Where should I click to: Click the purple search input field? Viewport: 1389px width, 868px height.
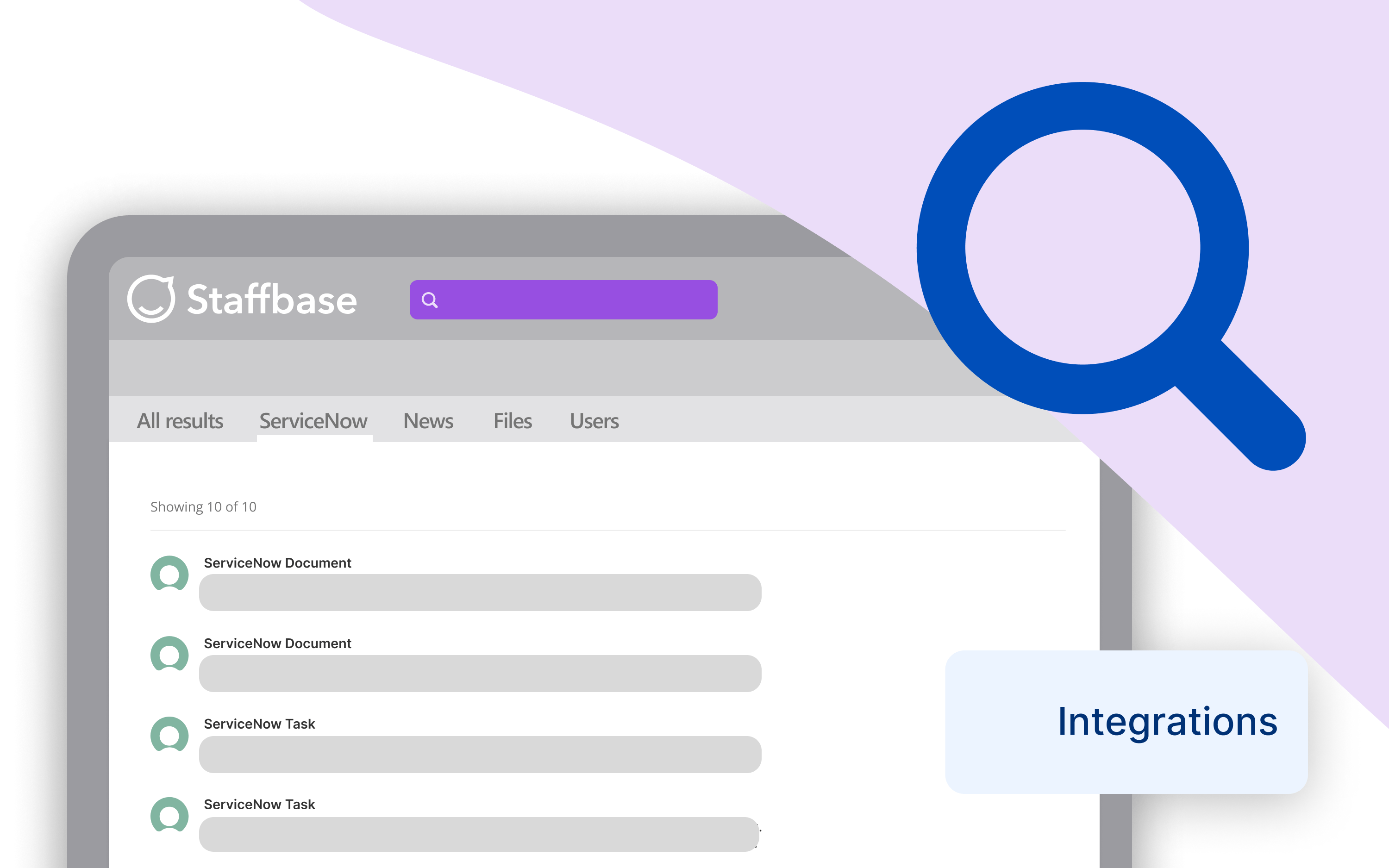pyautogui.click(x=563, y=300)
